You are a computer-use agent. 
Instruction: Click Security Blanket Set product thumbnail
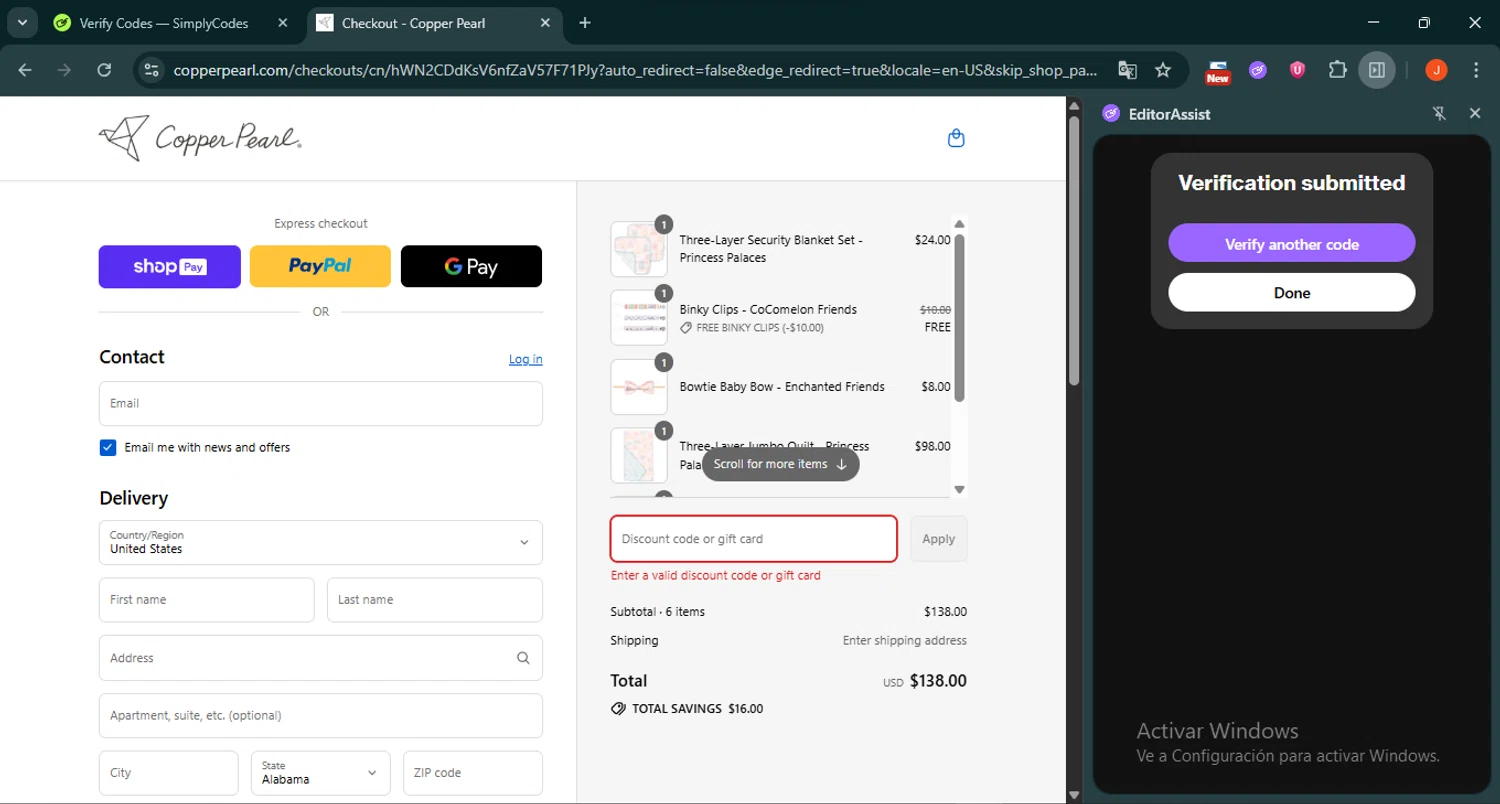(639, 249)
